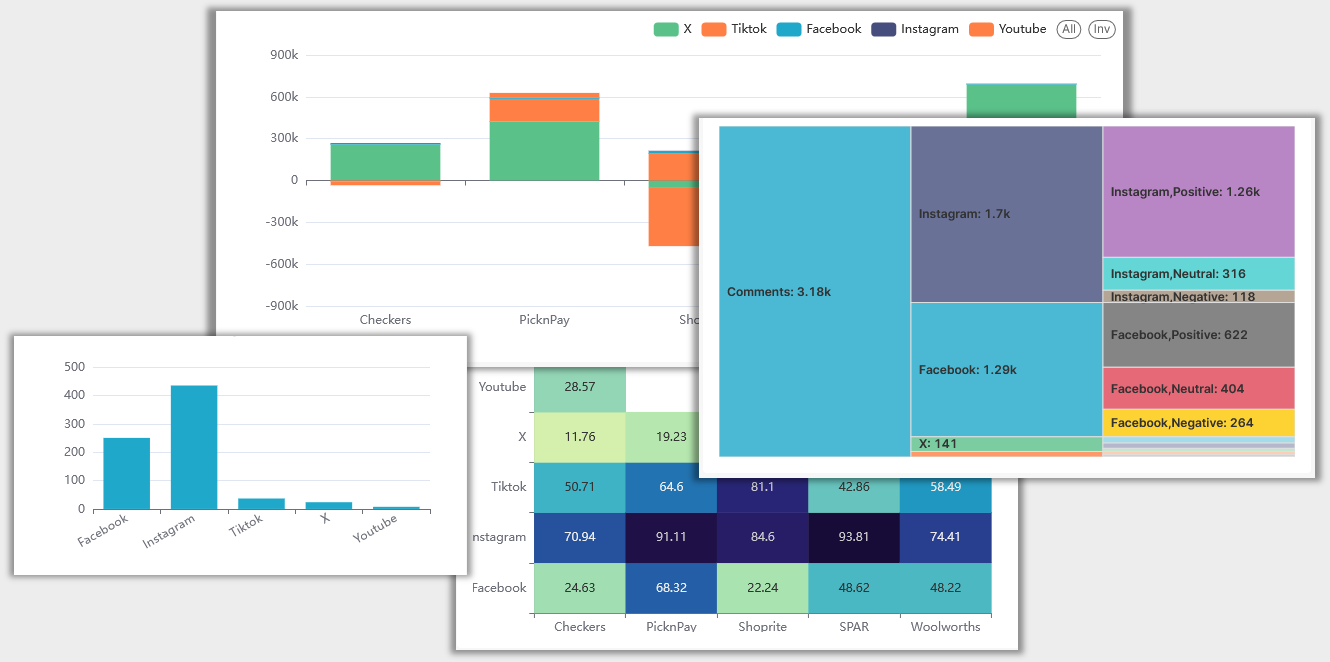The width and height of the screenshot is (1330, 662).
Task: Select the X: 141 treemap strip
Action: click(1003, 443)
